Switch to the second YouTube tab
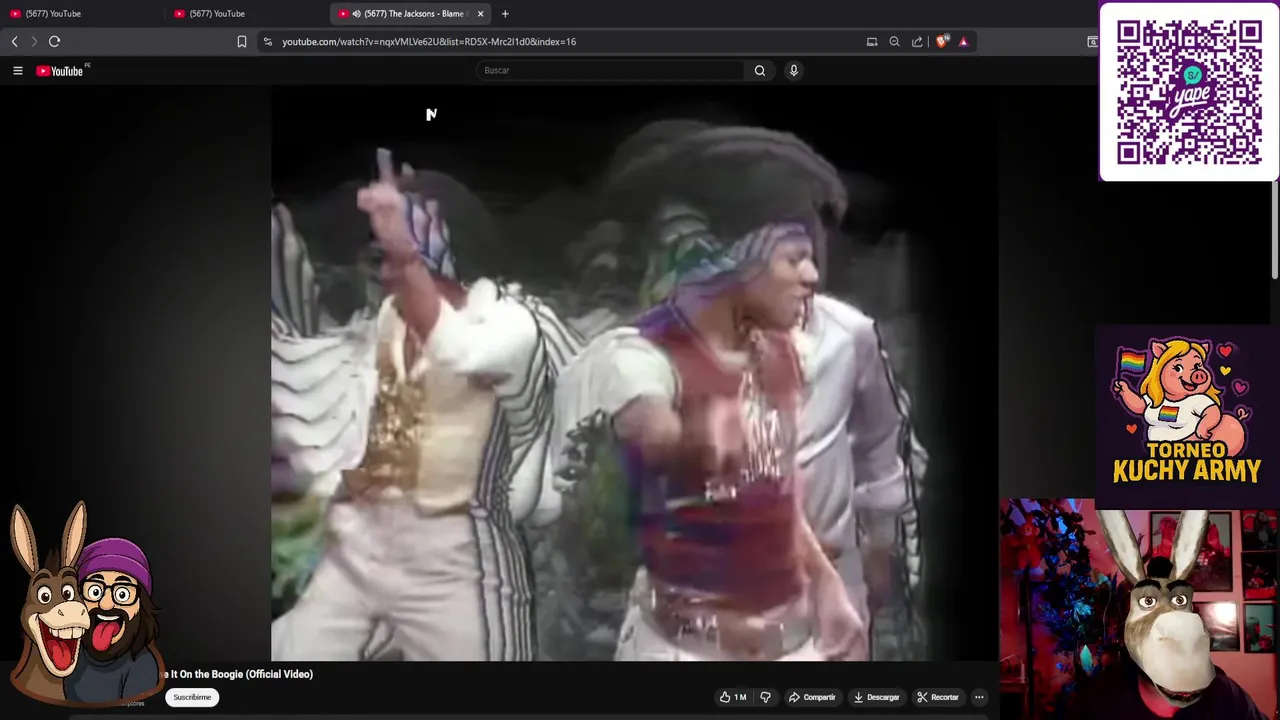The width and height of the screenshot is (1280, 720). click(x=246, y=14)
